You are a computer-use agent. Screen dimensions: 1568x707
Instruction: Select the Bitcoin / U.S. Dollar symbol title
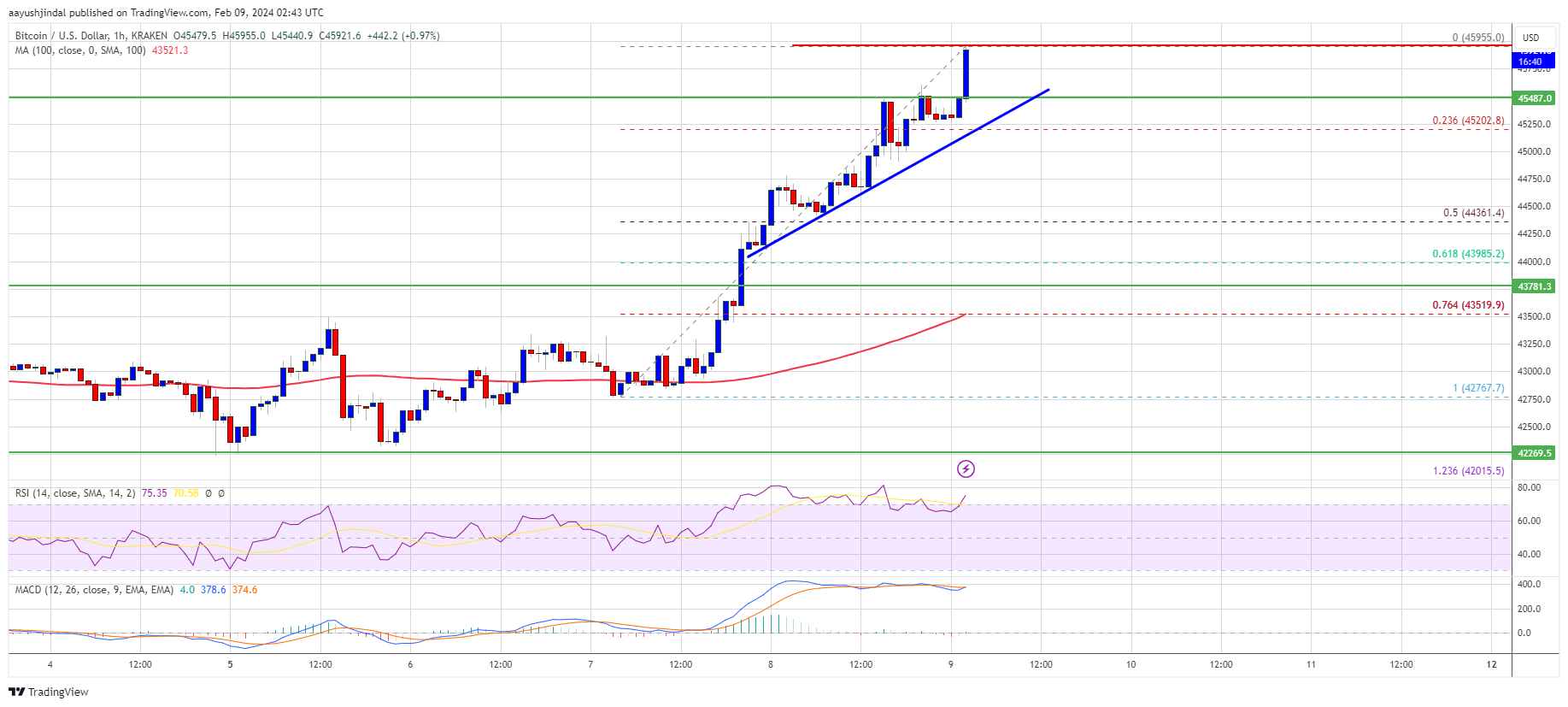91,36
